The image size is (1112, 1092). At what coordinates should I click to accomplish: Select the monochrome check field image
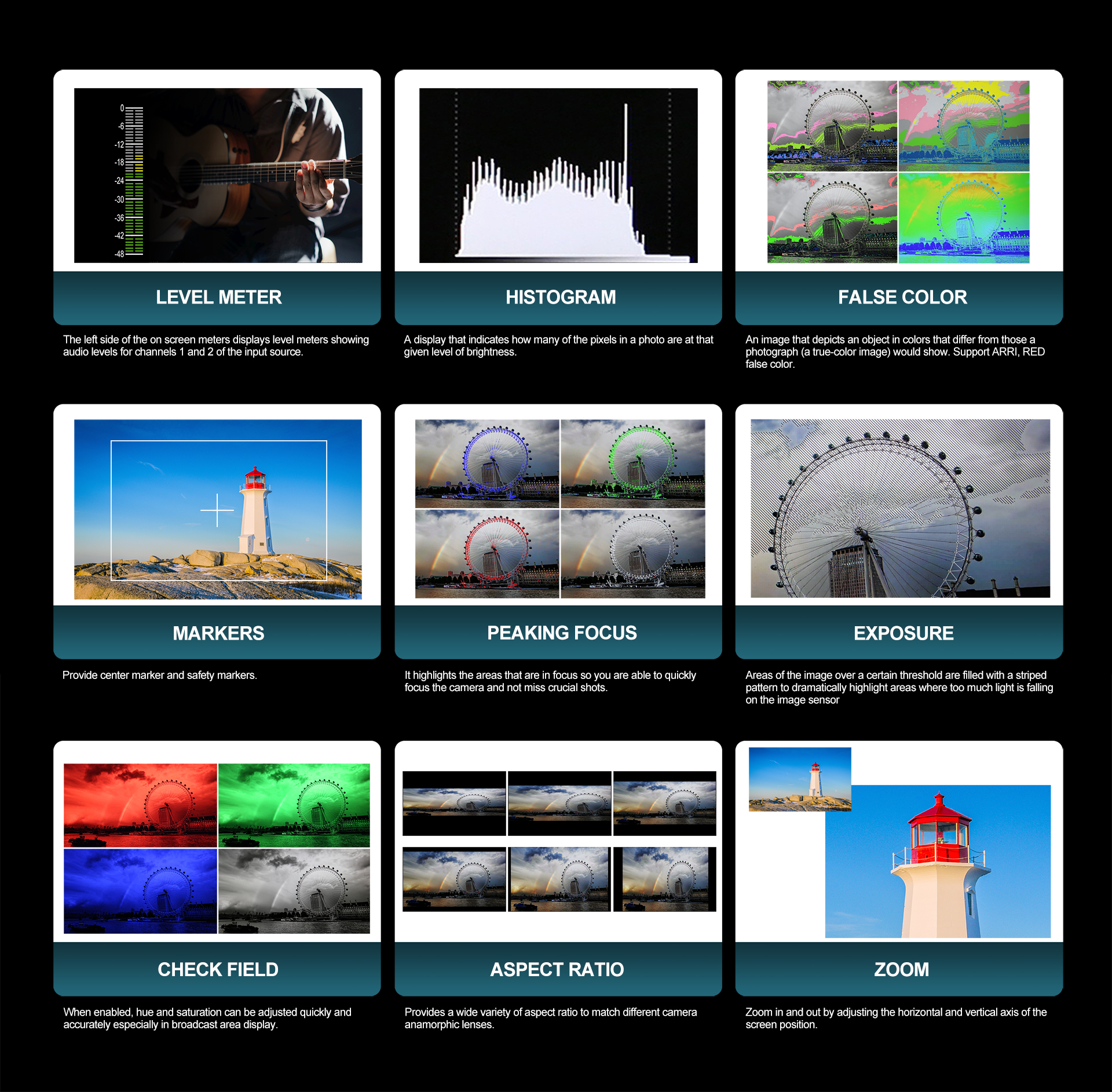[294, 890]
